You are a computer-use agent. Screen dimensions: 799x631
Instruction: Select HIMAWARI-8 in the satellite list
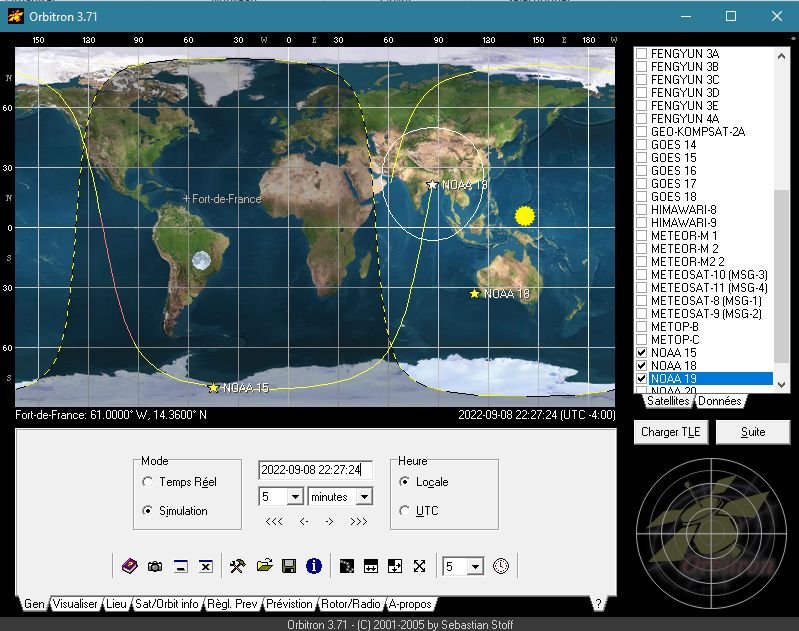pos(683,209)
